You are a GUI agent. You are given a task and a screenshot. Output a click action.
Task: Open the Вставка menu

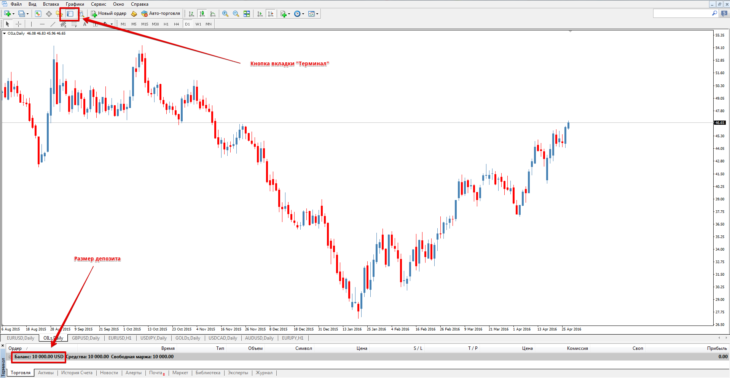pos(51,4)
